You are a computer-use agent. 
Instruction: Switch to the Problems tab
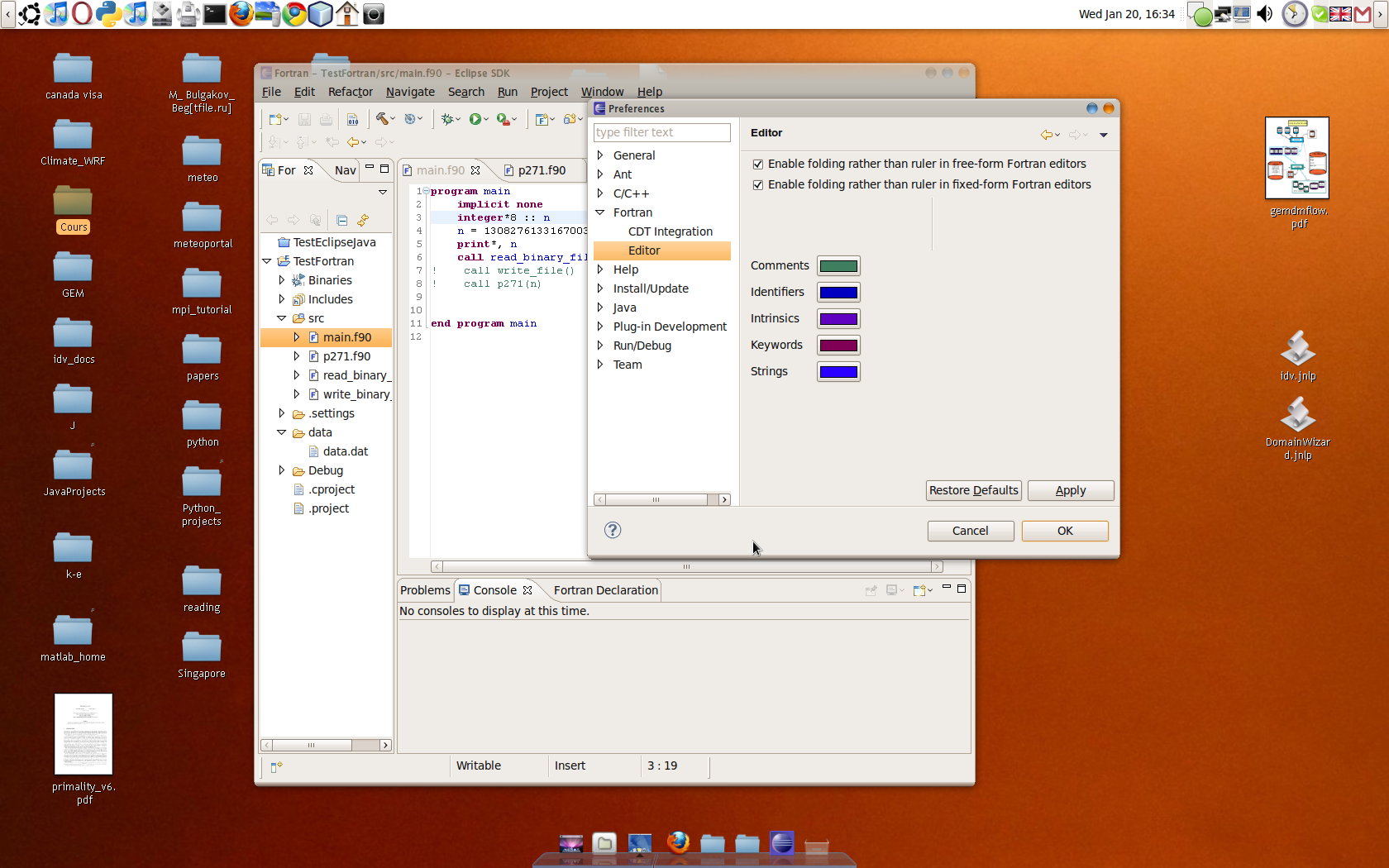[425, 590]
